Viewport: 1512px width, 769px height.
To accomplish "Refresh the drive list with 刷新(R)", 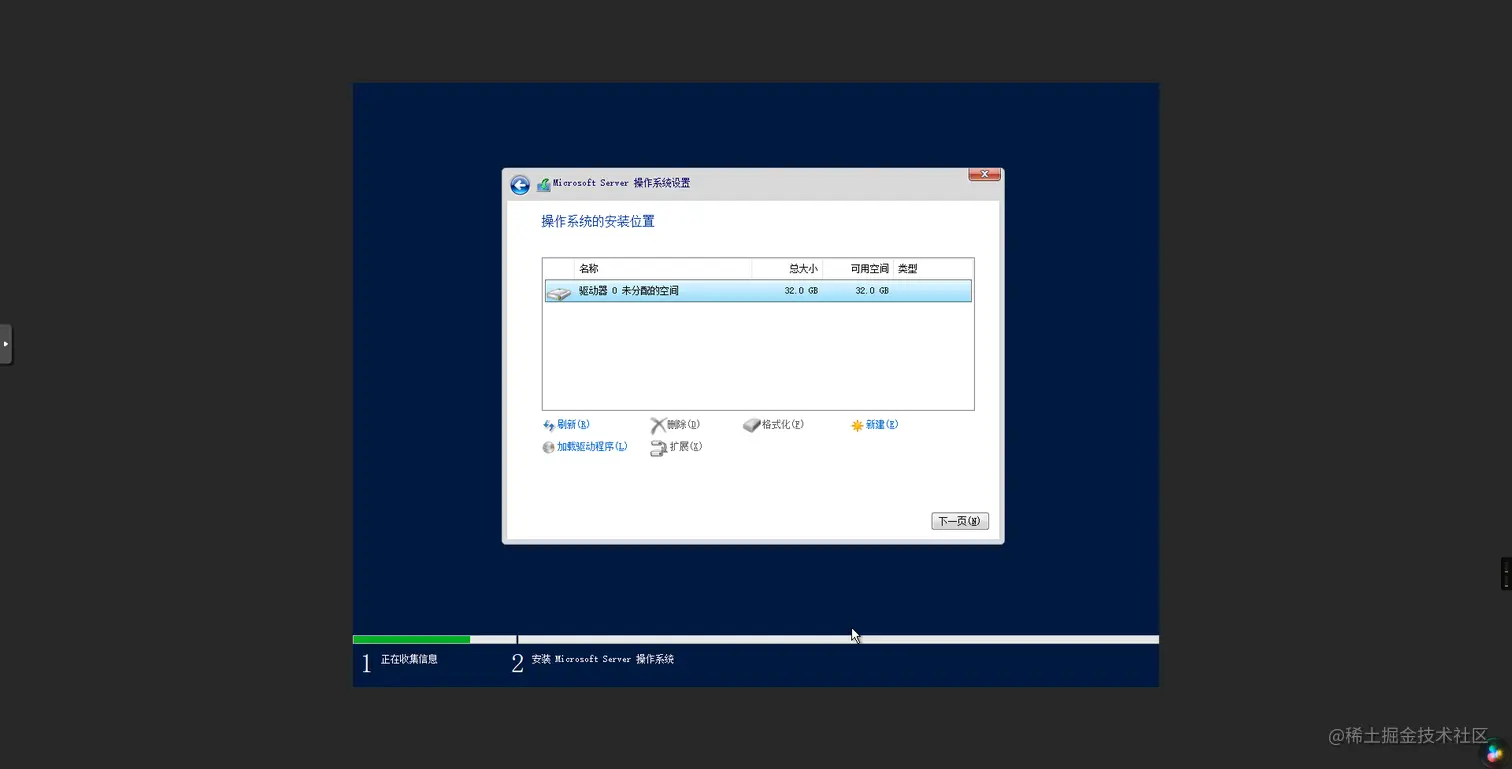I will (x=566, y=425).
